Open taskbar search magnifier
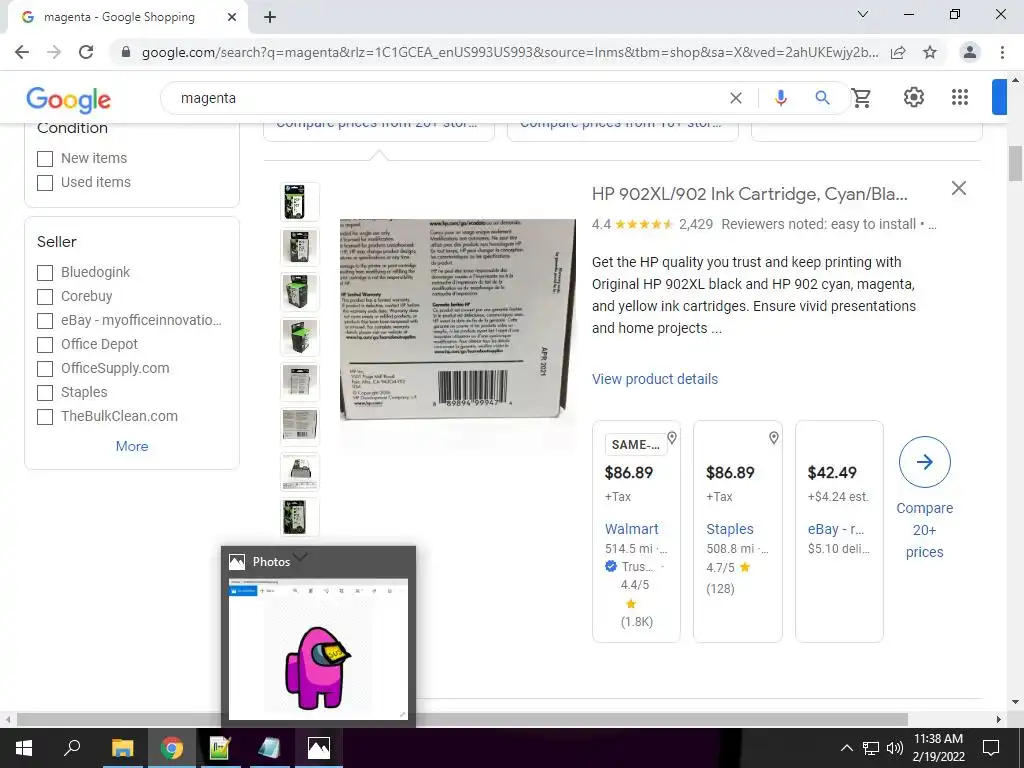This screenshot has height=768, width=1024. pos(72,747)
